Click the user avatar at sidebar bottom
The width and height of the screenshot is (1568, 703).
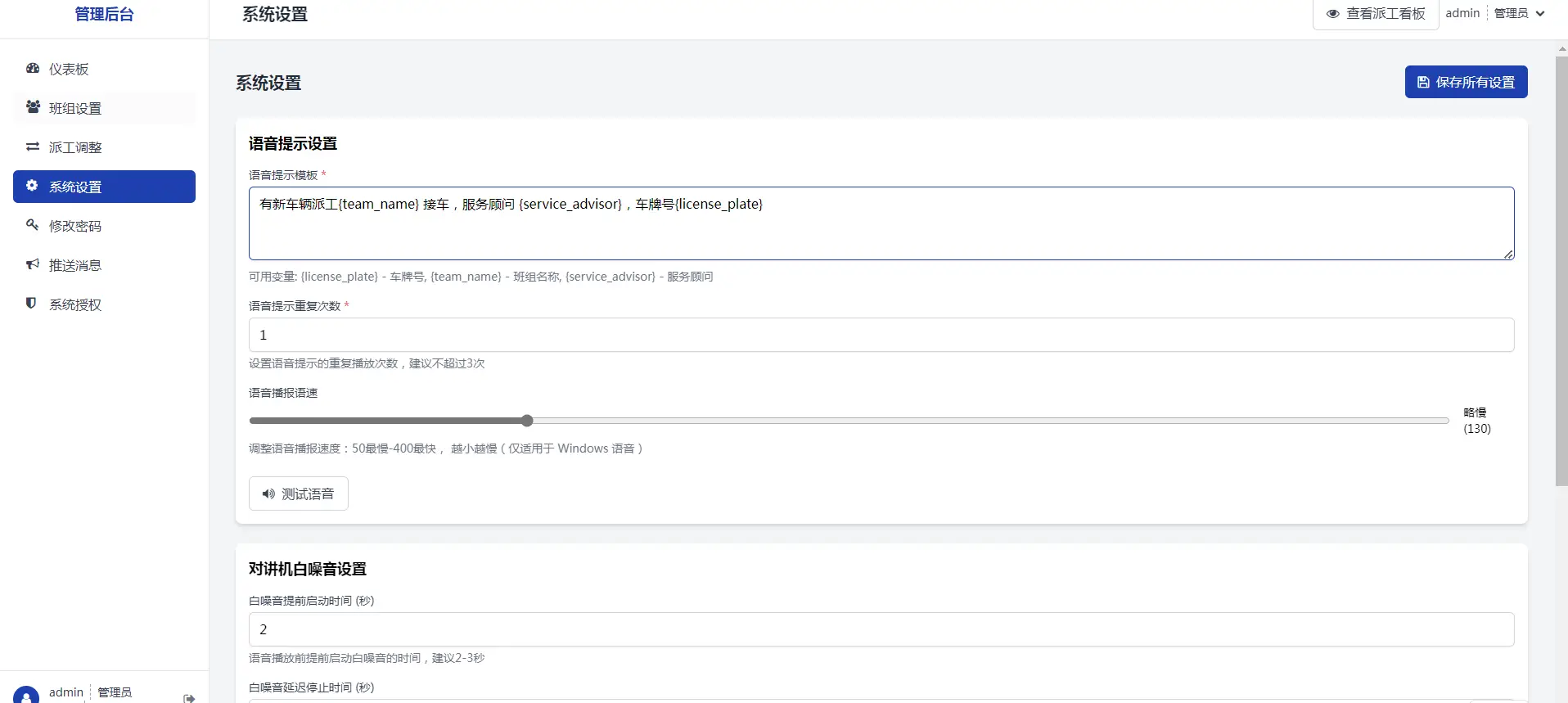pos(26,696)
